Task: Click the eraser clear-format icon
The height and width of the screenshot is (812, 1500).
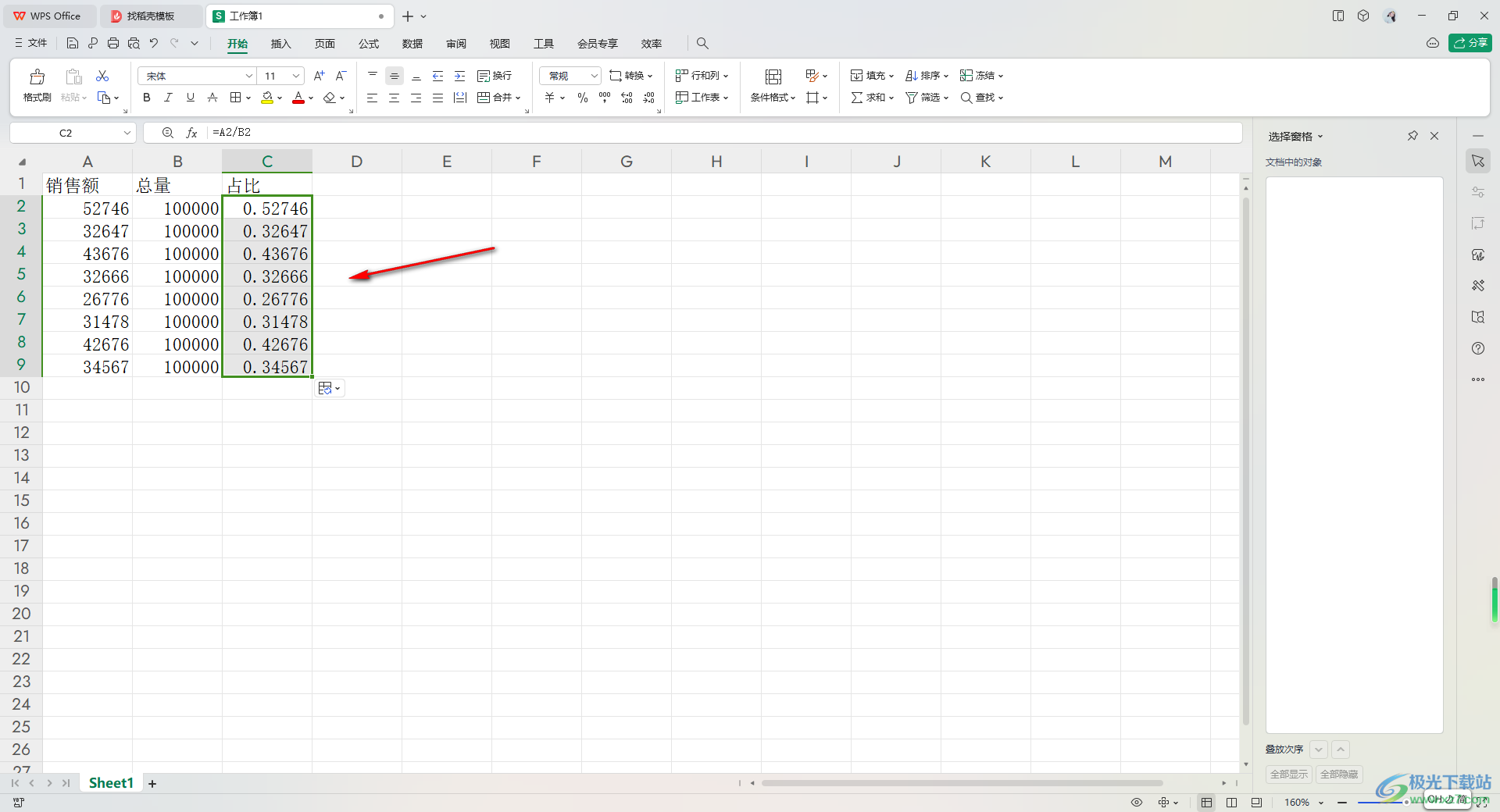Action: (330, 98)
